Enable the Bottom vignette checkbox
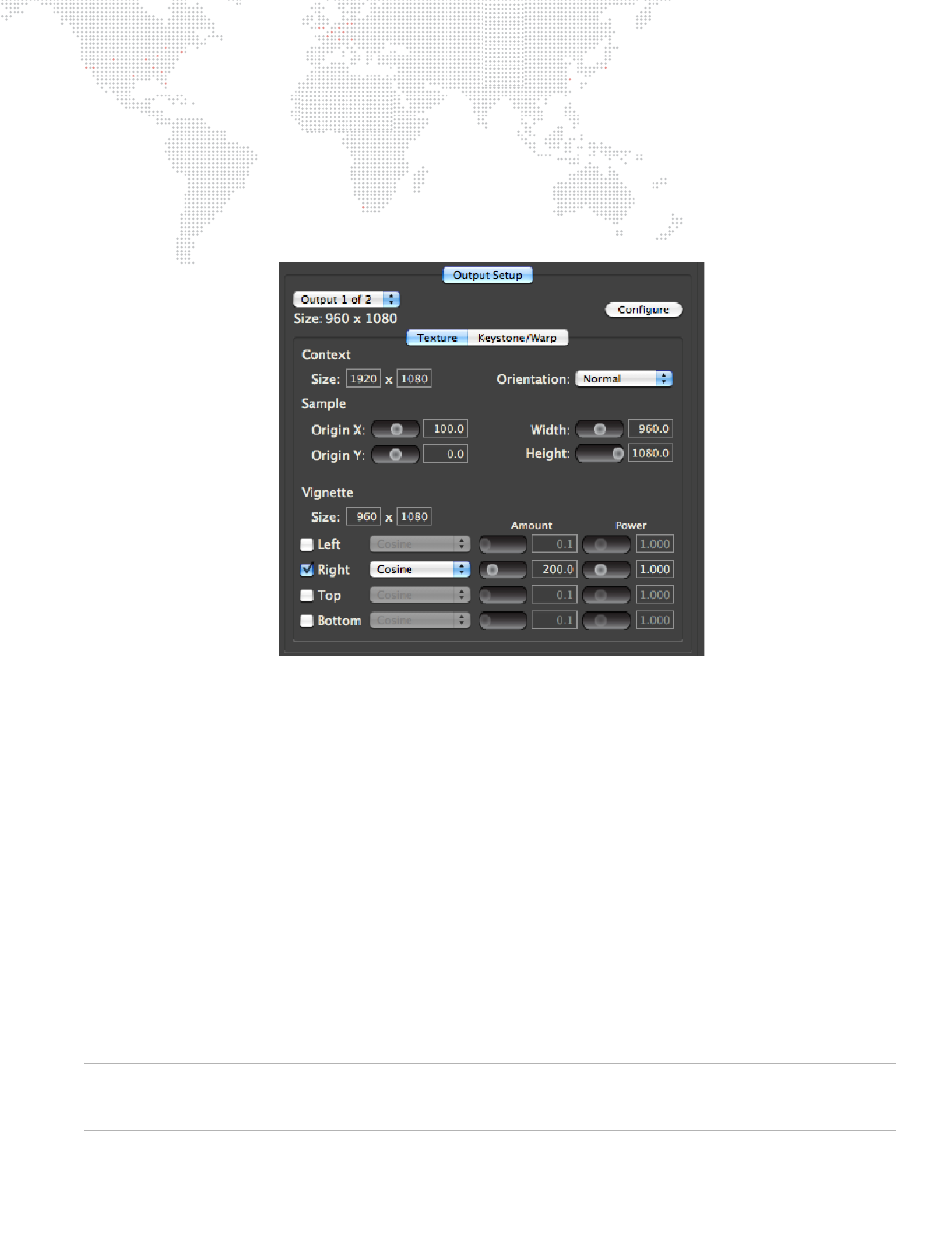Image resolution: width=952 pixels, height=1233 pixels. pos(307,621)
